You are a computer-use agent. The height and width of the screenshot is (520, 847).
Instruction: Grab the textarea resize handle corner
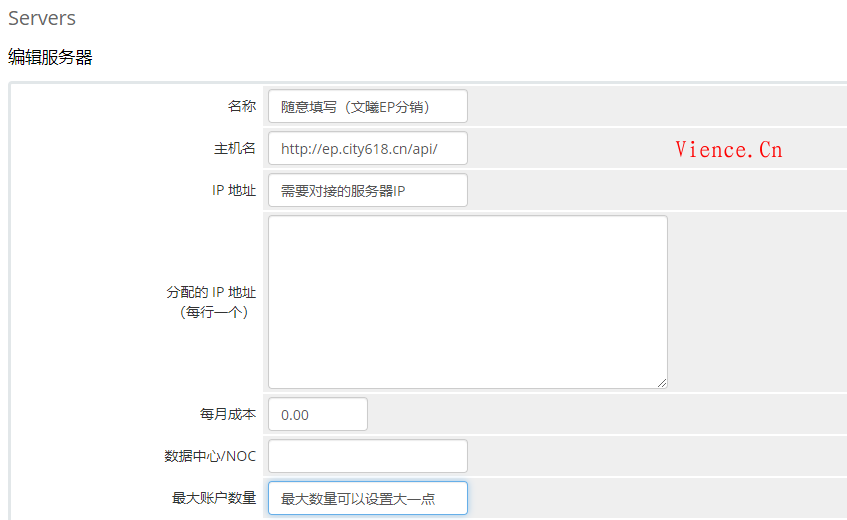(662, 382)
